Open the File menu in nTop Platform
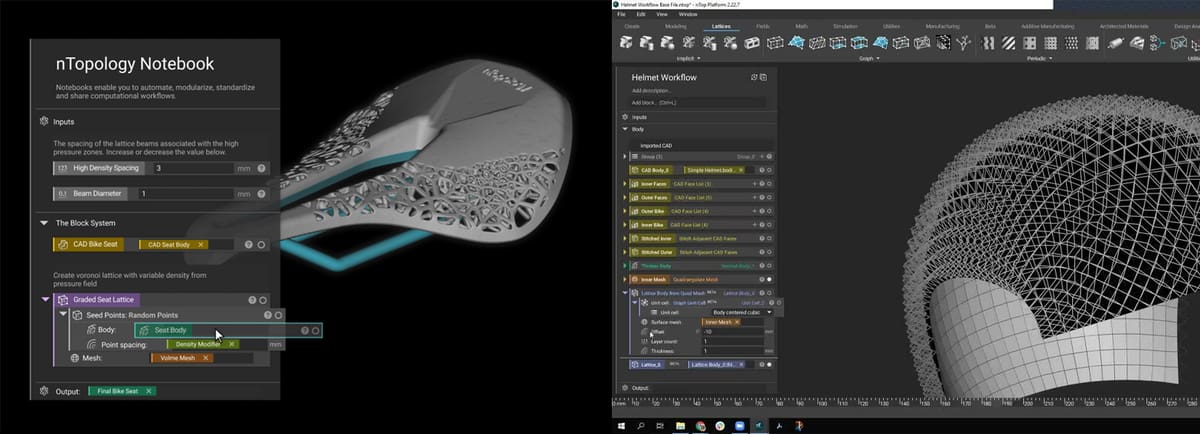The width and height of the screenshot is (1200, 434). tap(621, 15)
